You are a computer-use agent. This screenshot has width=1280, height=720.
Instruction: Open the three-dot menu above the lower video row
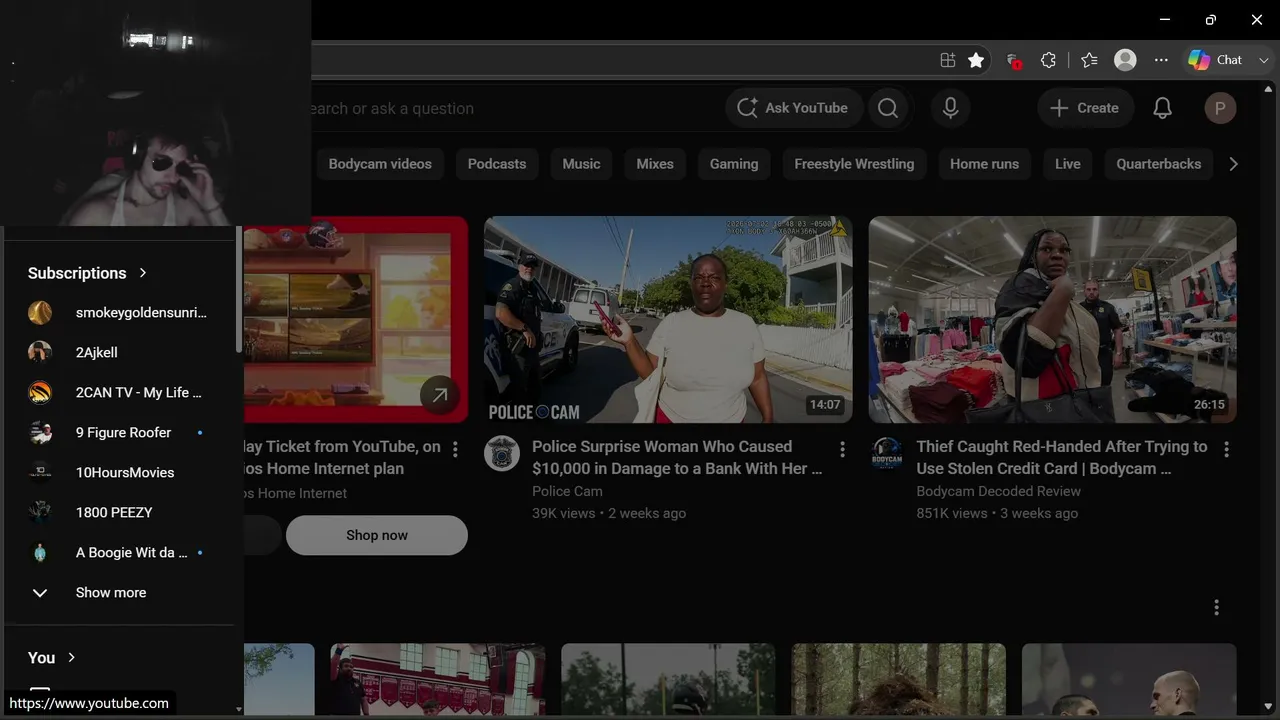click(x=1216, y=607)
